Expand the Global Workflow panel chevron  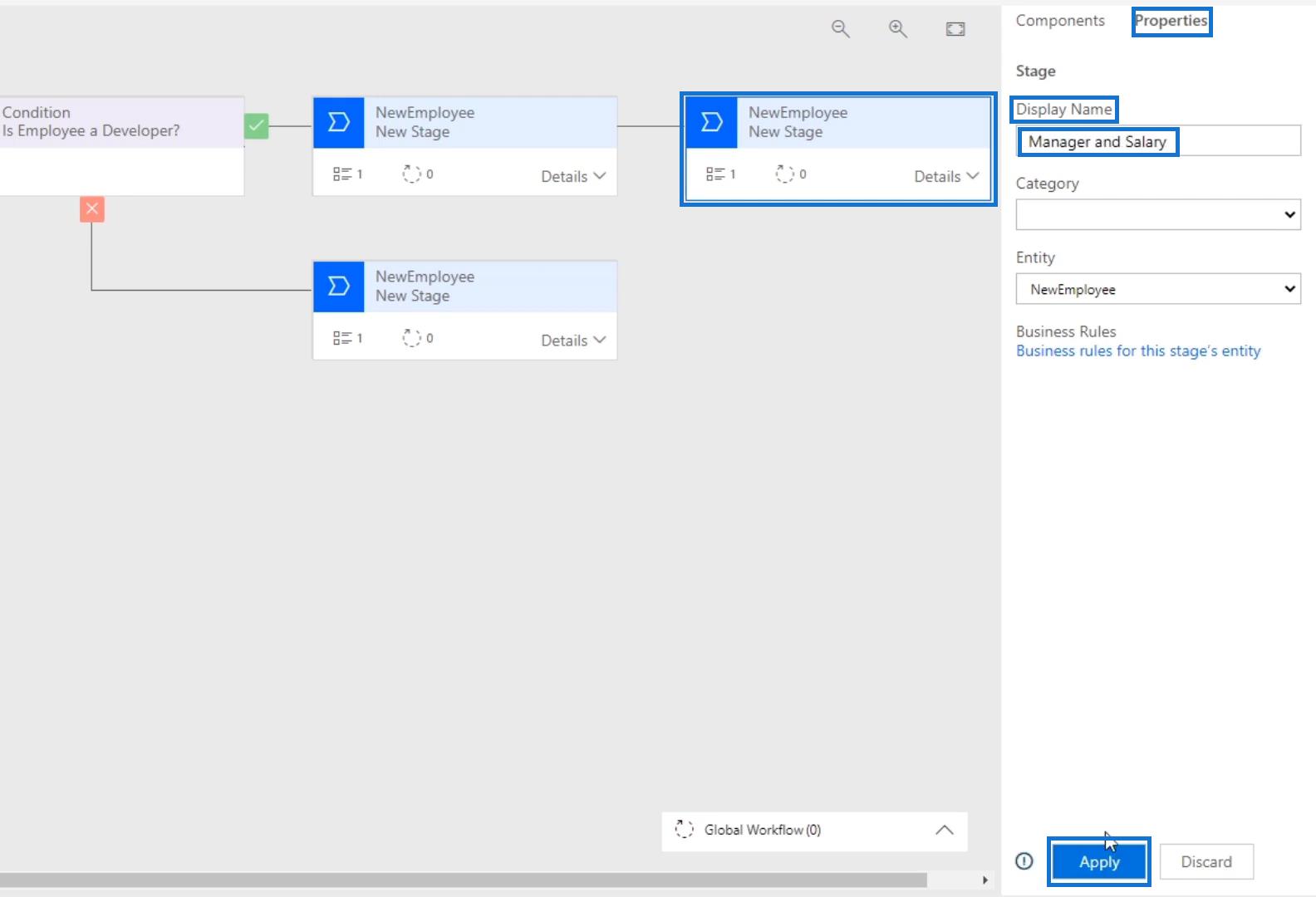pos(945,830)
